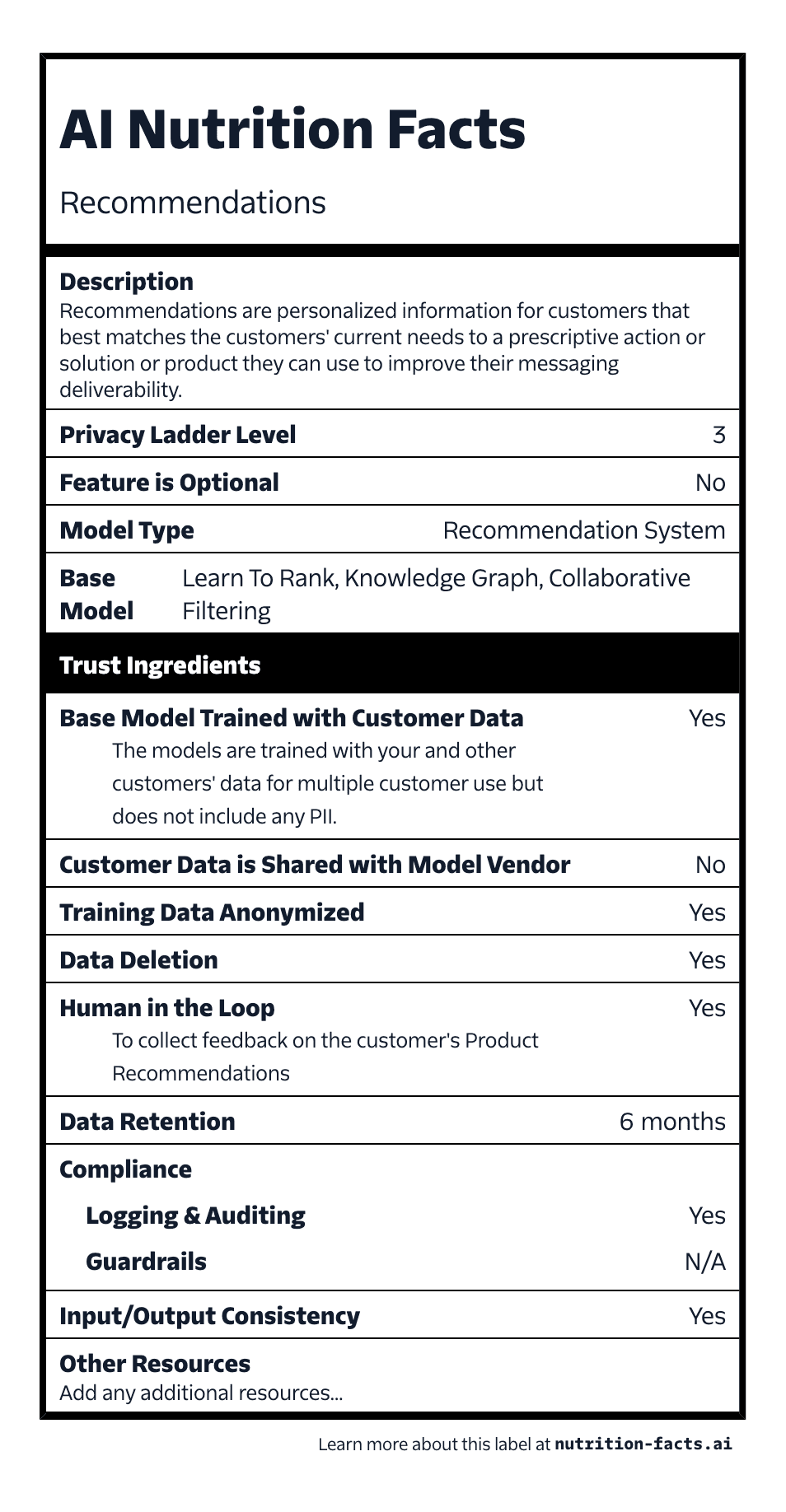Click the nutrition-facts.ai link
This screenshot has width=786, height=1512.
tap(643, 1444)
